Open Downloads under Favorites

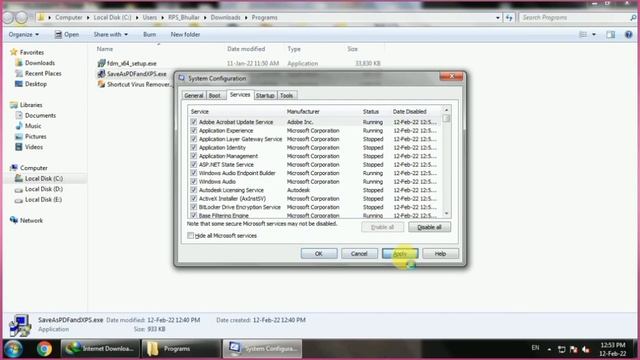[x=40, y=63]
